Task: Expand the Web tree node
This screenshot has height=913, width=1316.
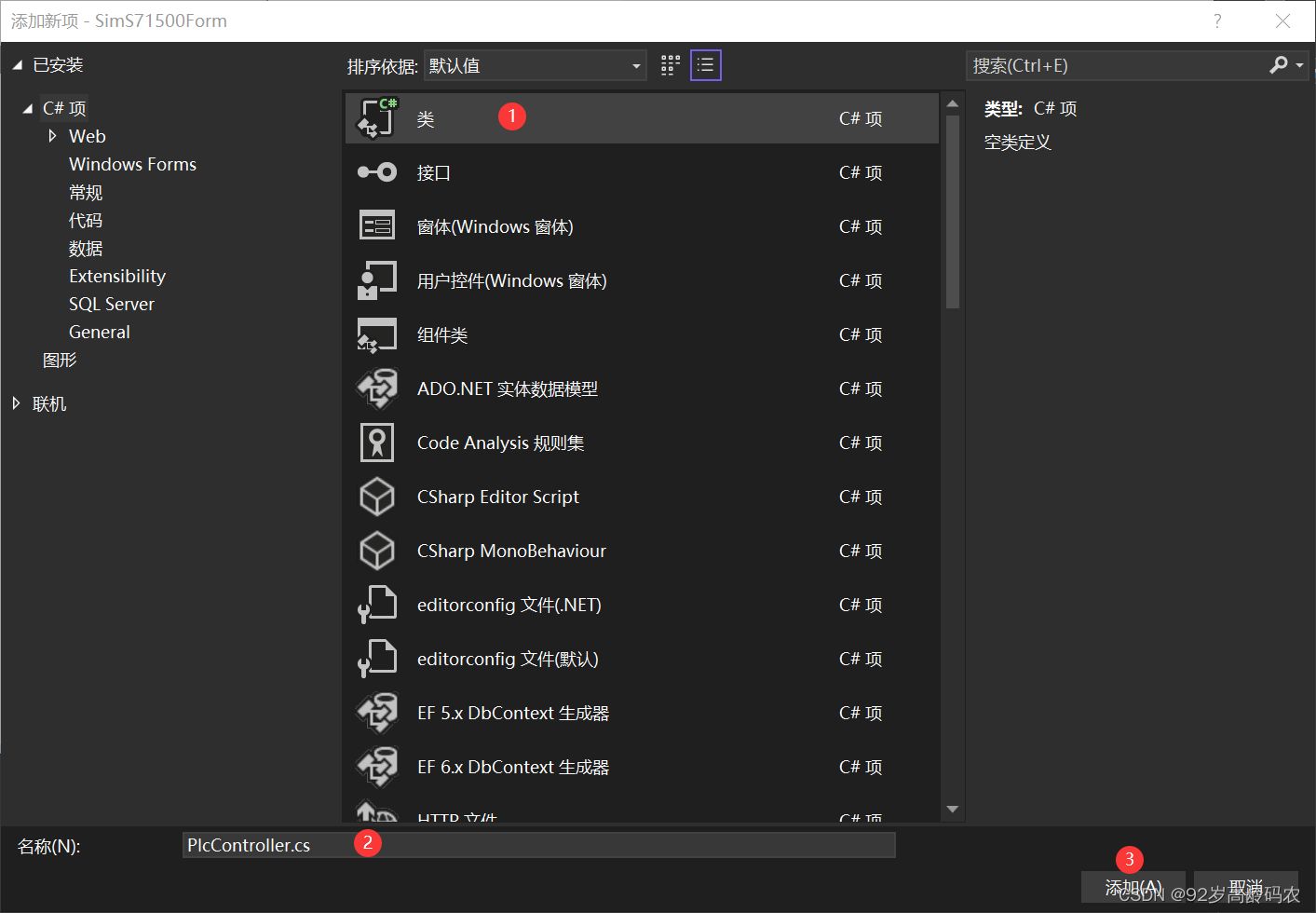Action: (x=52, y=136)
